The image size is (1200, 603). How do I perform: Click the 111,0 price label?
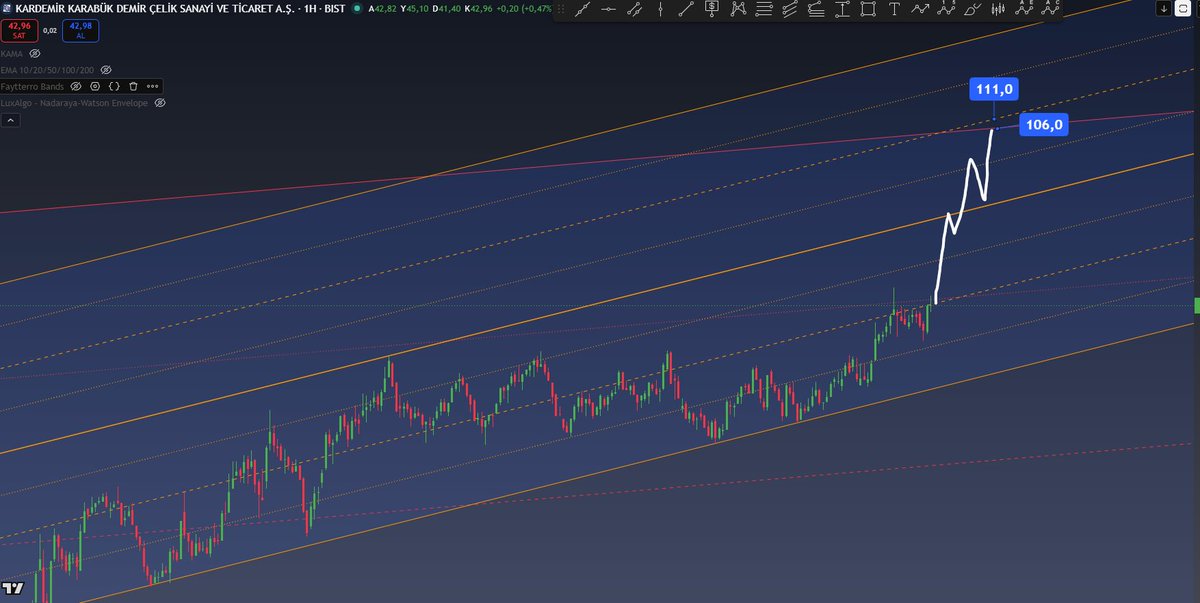994,90
